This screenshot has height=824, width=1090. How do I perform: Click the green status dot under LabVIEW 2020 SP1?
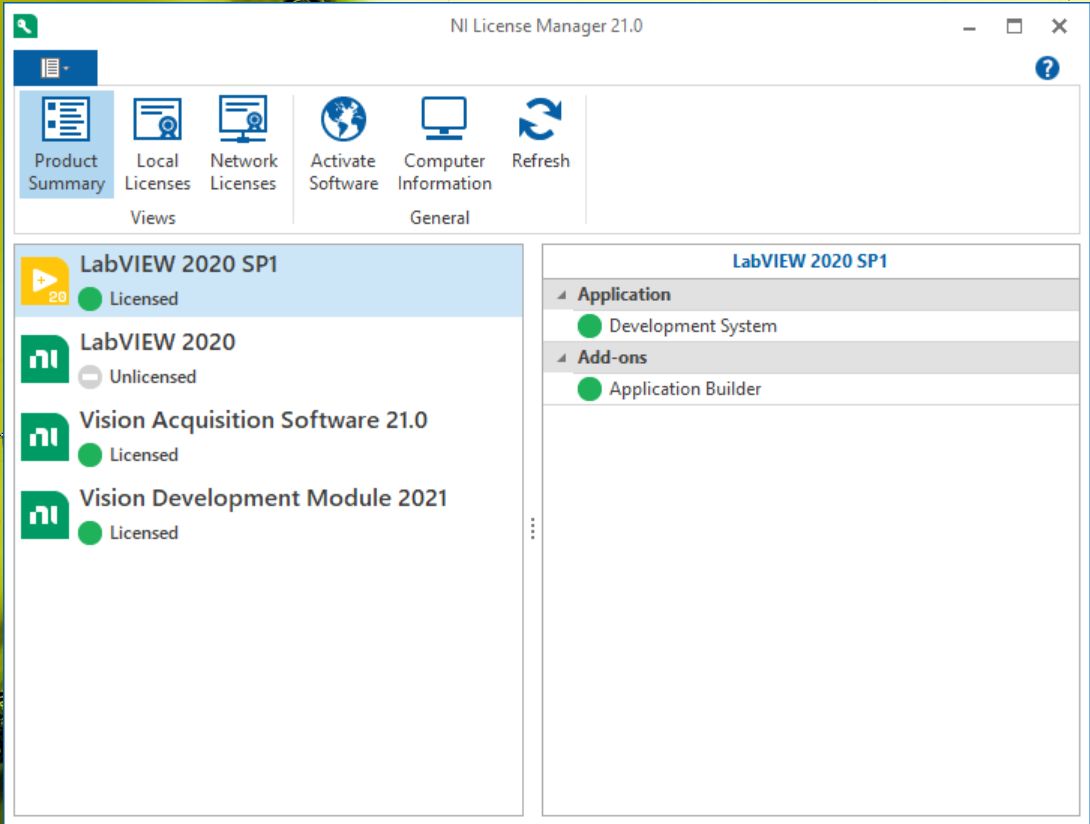pos(90,299)
